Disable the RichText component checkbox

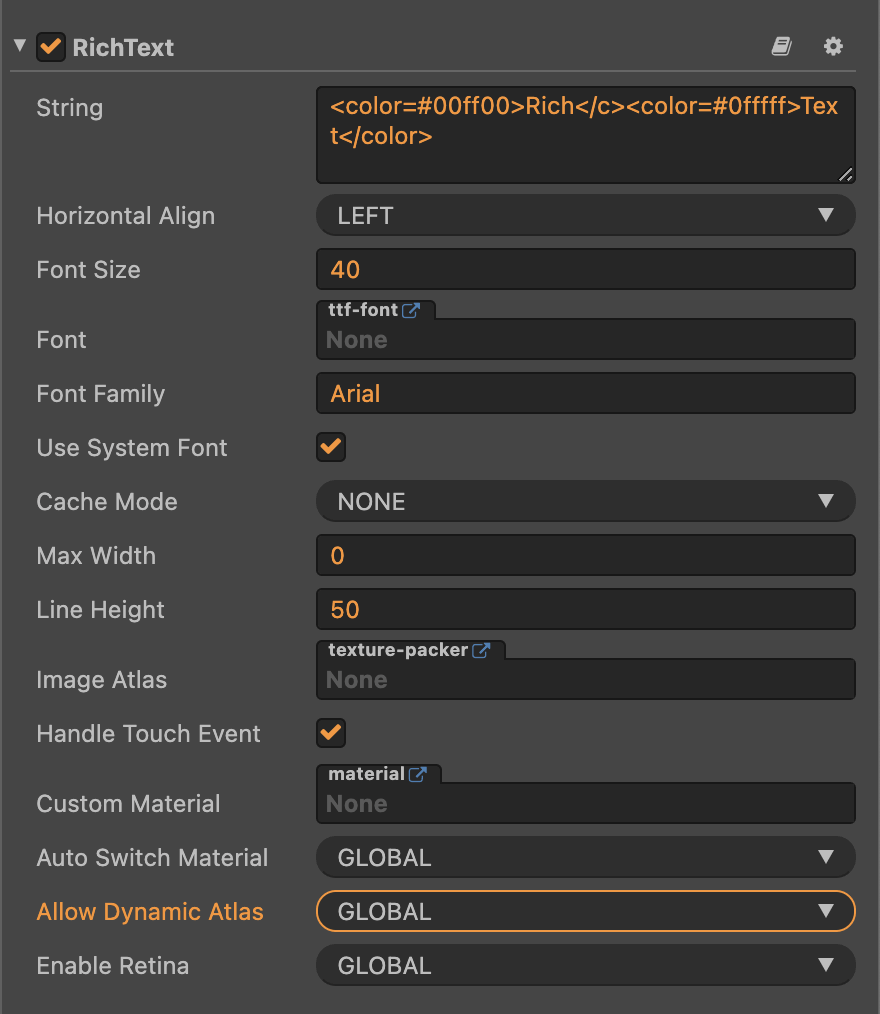tap(50, 47)
